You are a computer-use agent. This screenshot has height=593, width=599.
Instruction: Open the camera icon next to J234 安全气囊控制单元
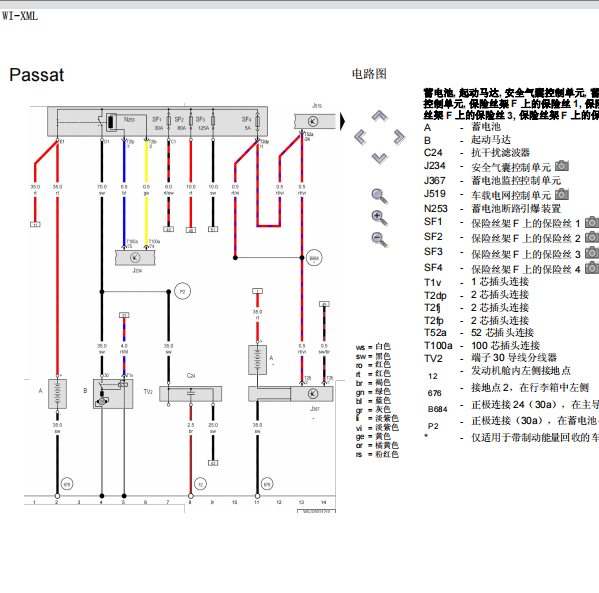pyautogui.click(x=562, y=166)
